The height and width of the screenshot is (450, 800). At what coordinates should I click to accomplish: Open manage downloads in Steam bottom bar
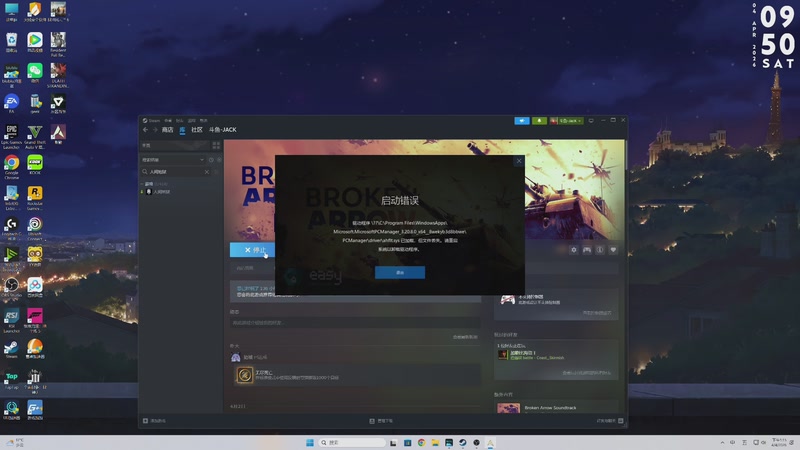(x=381, y=421)
